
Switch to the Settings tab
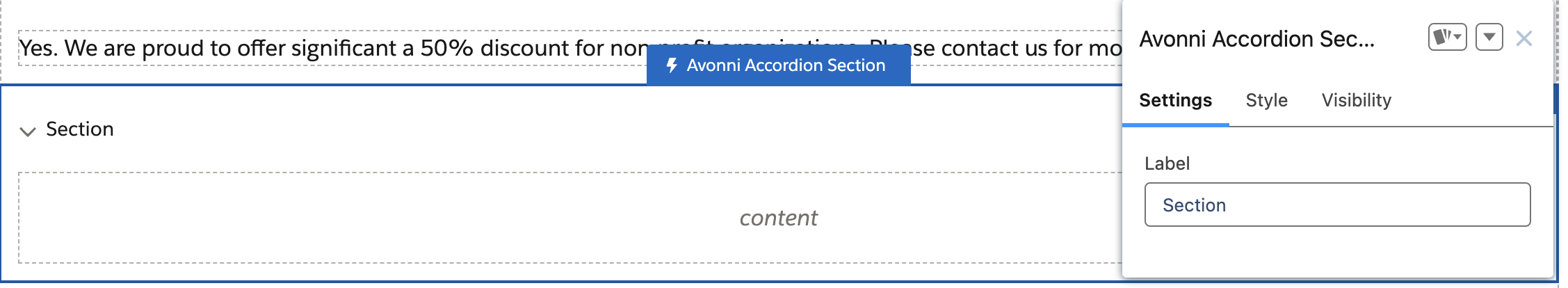tap(1175, 101)
